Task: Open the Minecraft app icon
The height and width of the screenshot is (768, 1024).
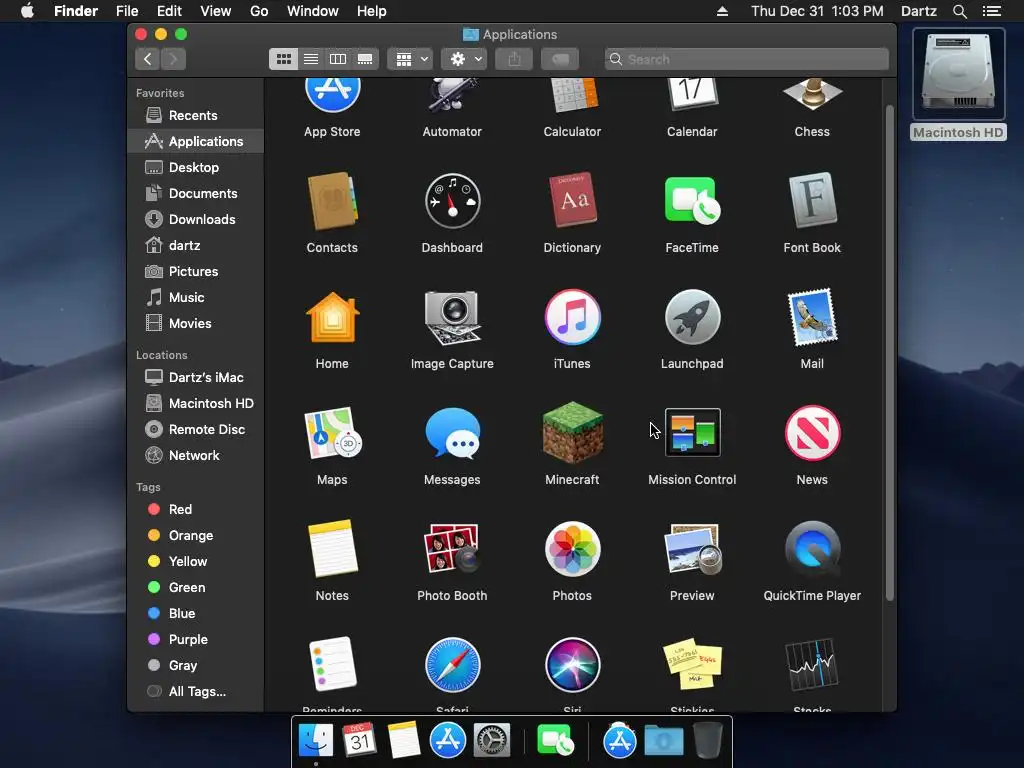Action: (x=572, y=433)
